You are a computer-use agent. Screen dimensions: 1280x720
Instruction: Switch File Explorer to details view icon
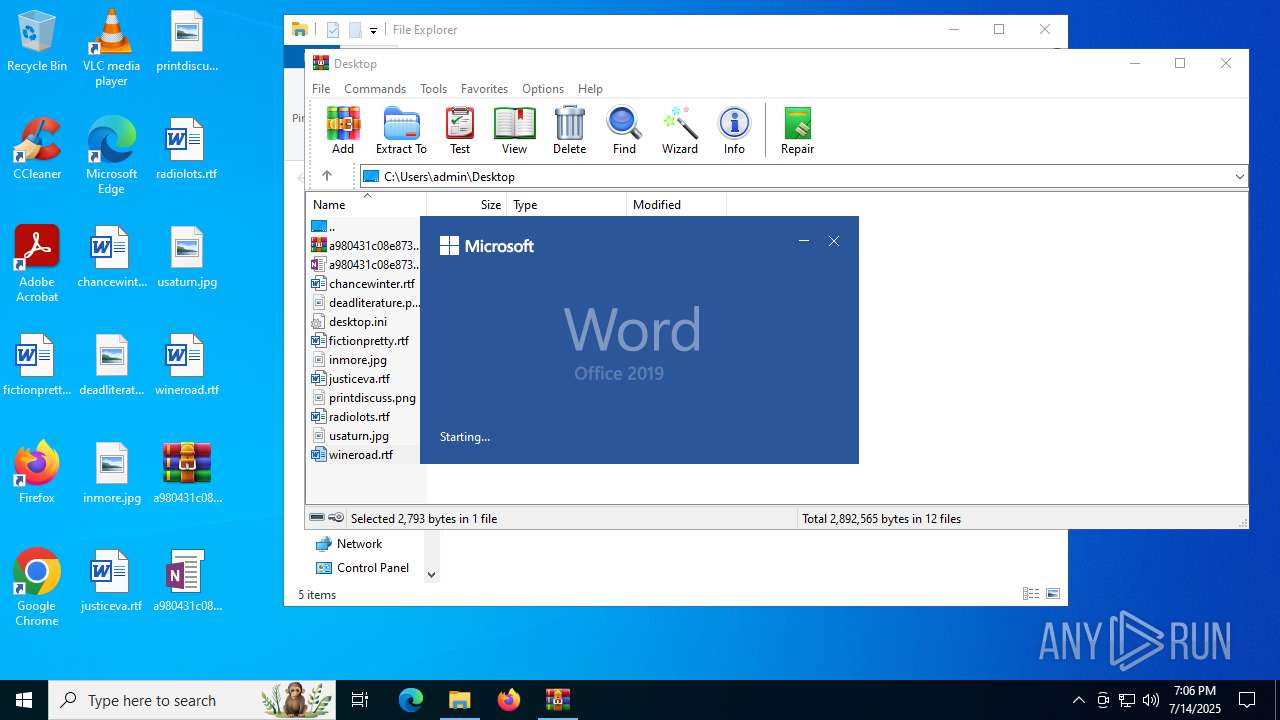(x=1030, y=594)
